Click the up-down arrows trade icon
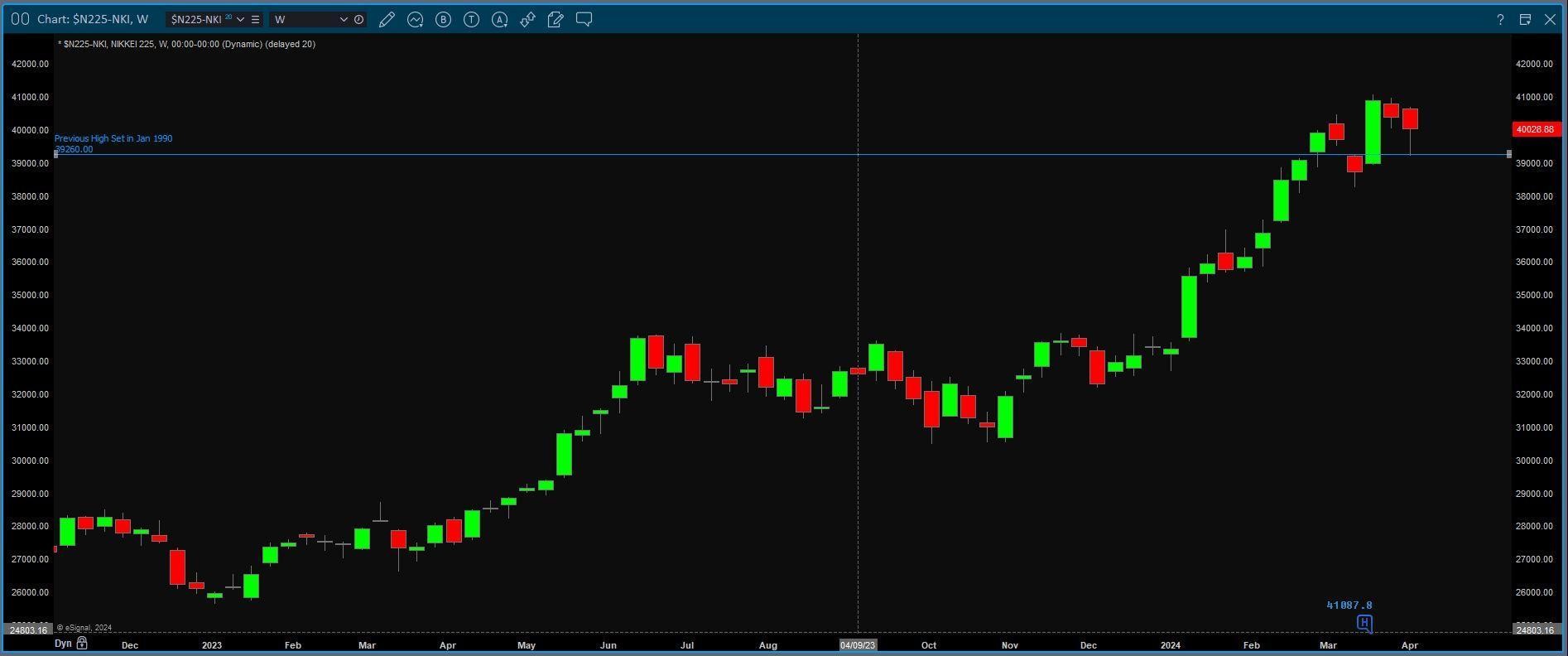This screenshot has height=656, width=1568. (x=527, y=20)
